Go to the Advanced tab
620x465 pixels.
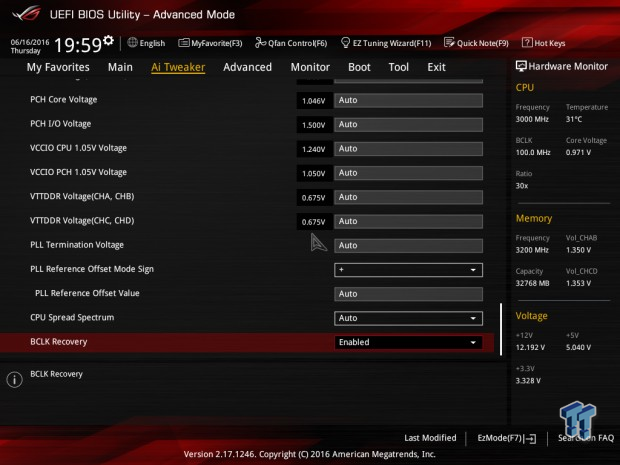click(248, 67)
